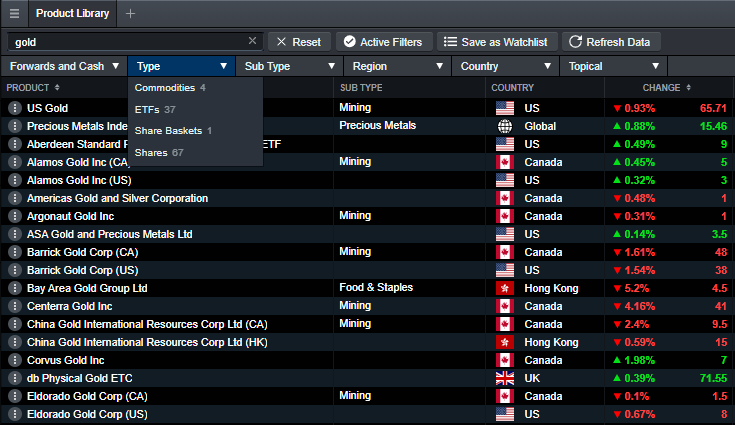
Task: Open options menu for db Physical Gold ETC
Action: tap(15, 378)
